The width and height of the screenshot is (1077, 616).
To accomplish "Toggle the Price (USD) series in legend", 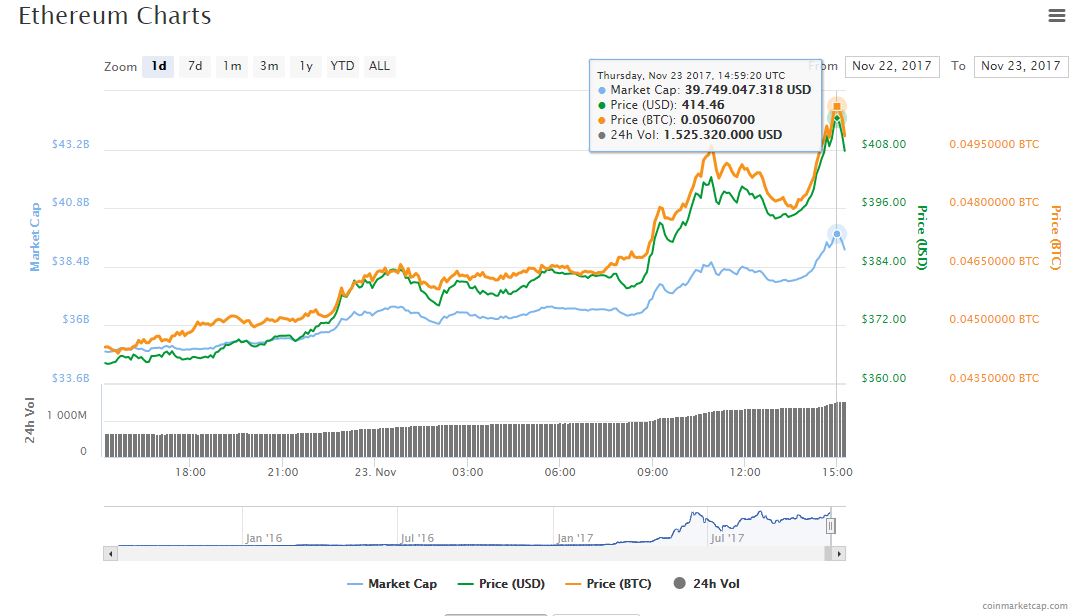I will point(501,584).
